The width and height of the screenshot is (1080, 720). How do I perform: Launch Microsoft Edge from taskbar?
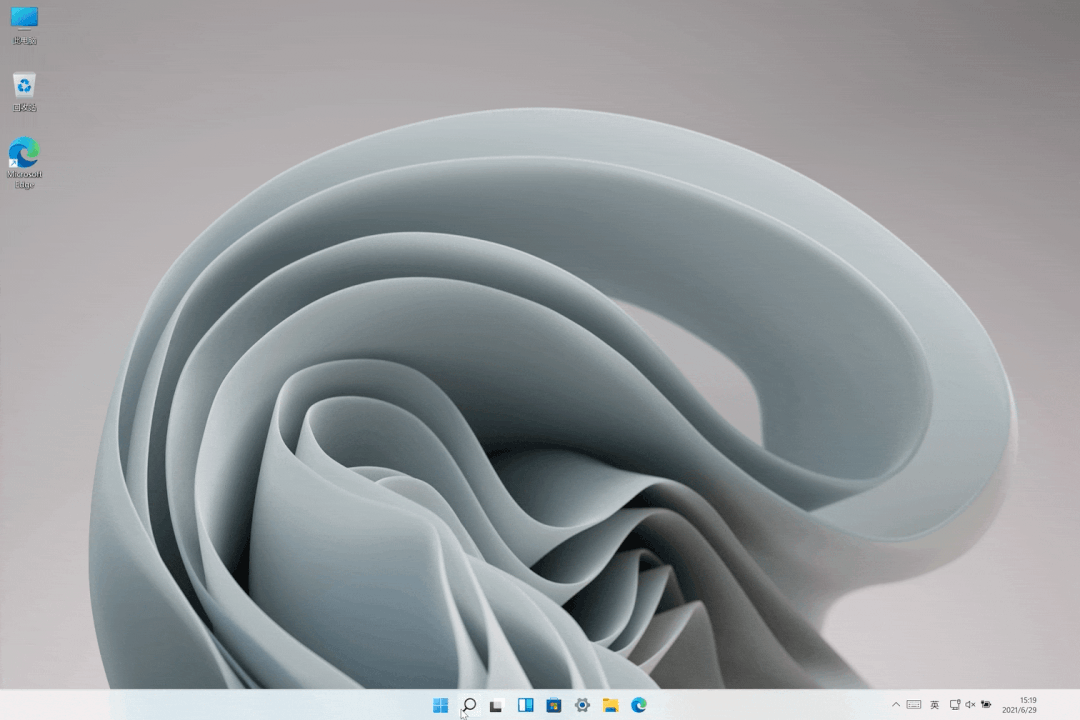pyautogui.click(x=638, y=705)
